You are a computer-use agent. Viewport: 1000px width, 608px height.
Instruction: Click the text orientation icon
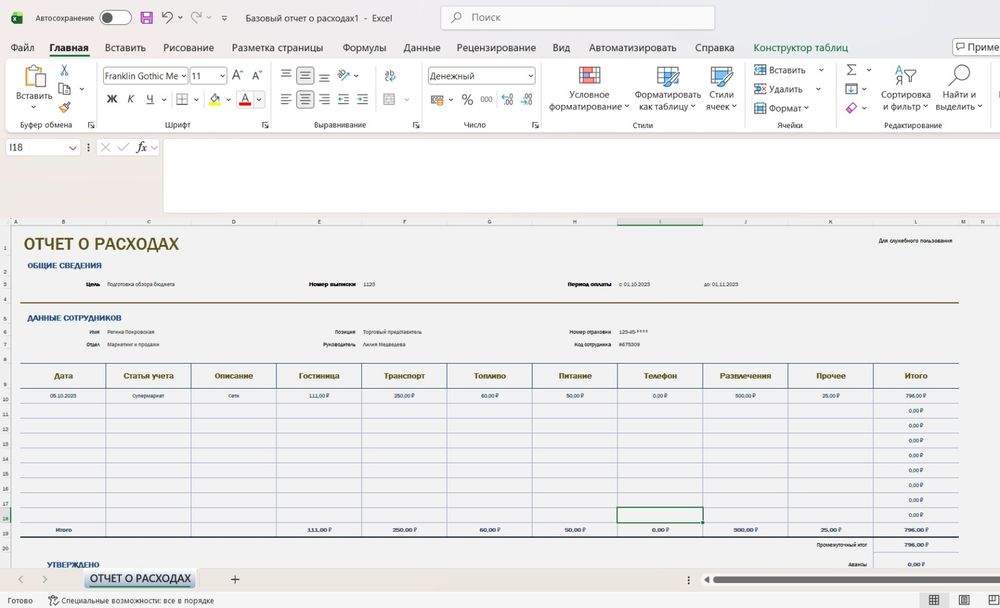click(344, 76)
